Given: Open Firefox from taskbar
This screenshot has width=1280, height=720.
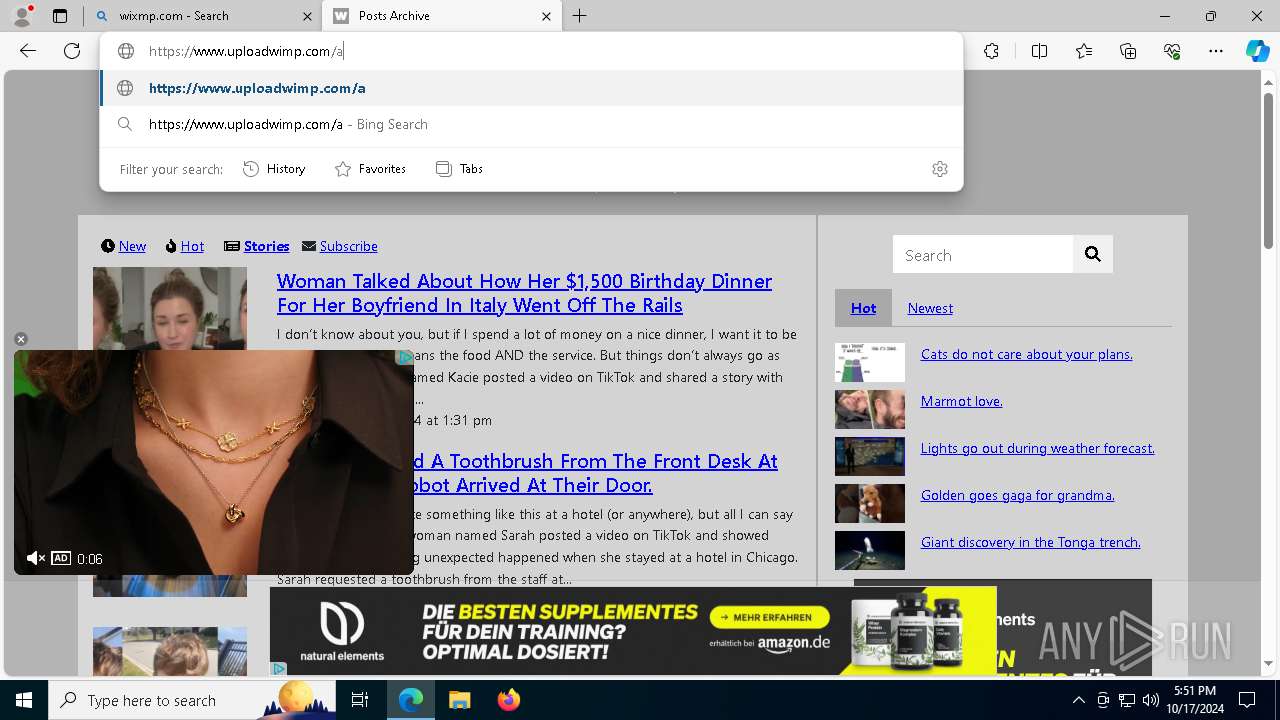Looking at the screenshot, I should (x=508, y=700).
